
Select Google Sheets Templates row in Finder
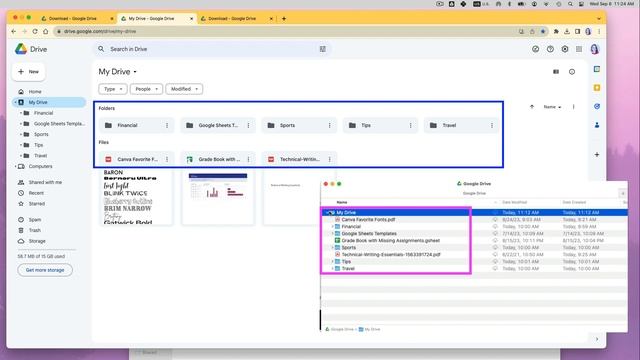[x=473, y=234]
